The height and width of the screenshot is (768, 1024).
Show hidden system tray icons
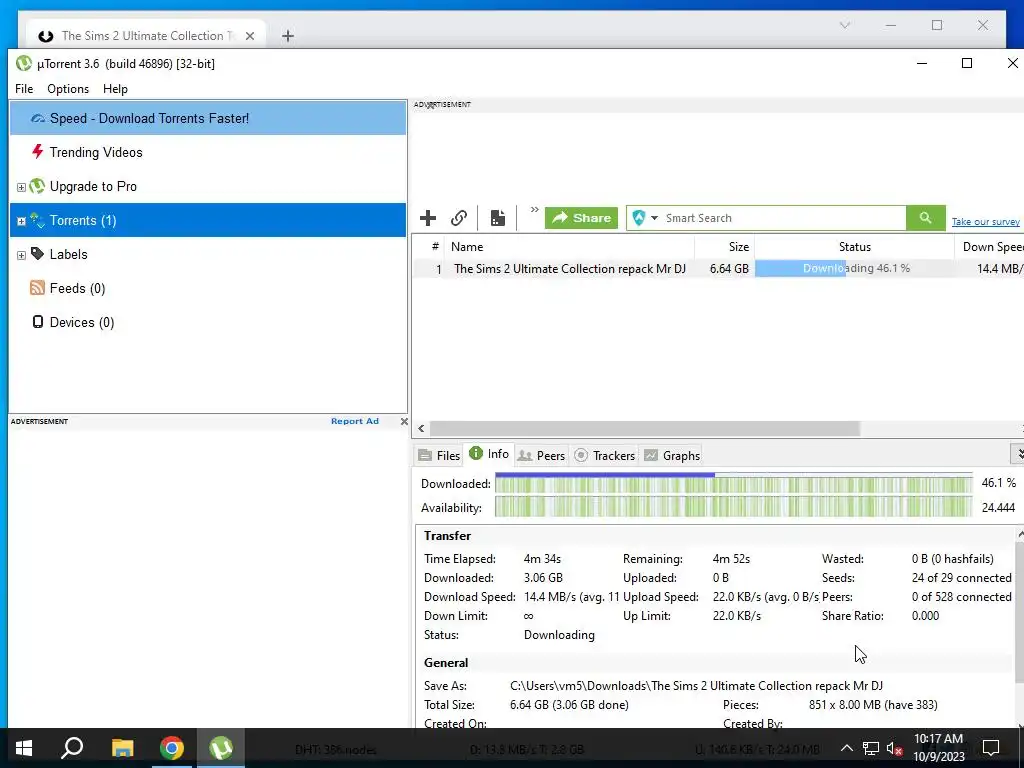846,748
